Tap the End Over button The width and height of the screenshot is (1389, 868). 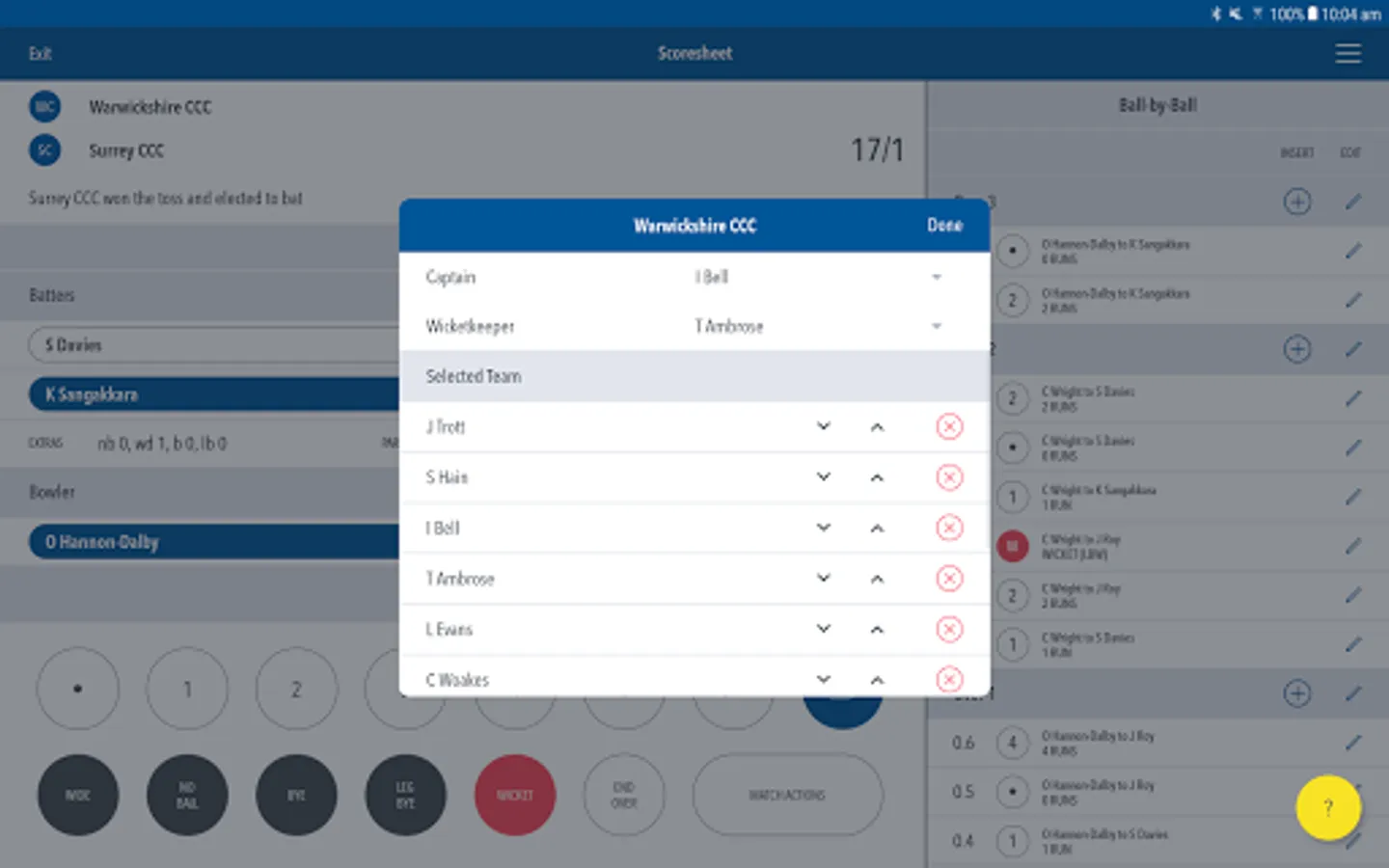pyautogui.click(x=624, y=795)
